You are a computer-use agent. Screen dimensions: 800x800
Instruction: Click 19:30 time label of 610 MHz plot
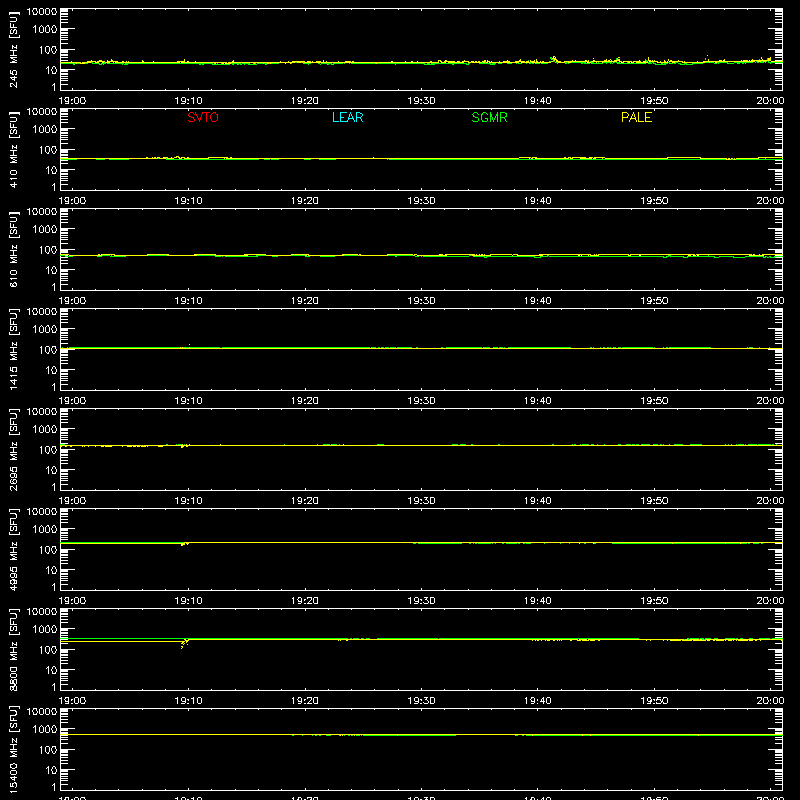pos(421,301)
